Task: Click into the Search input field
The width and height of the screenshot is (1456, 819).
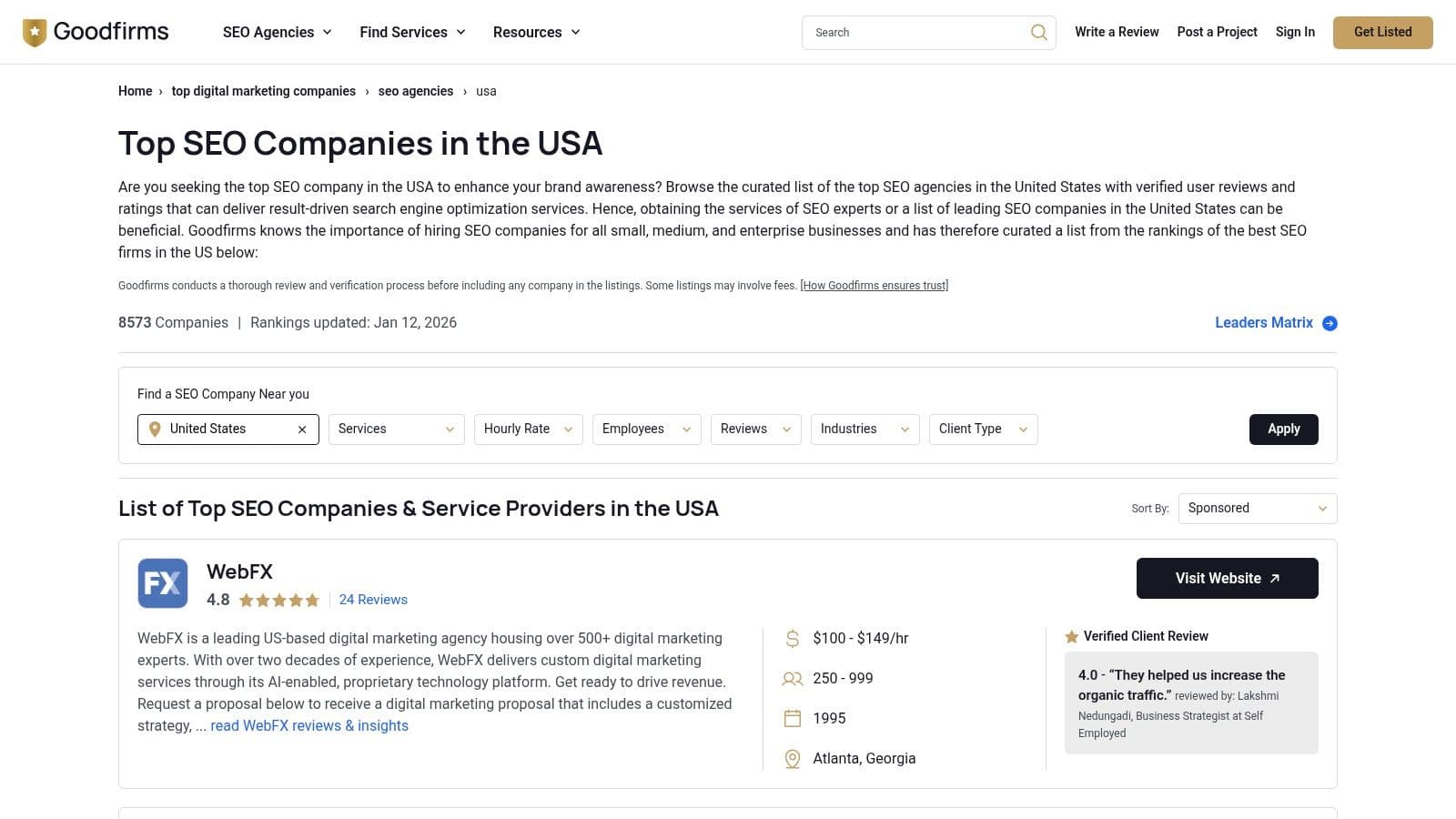Action: point(915,33)
